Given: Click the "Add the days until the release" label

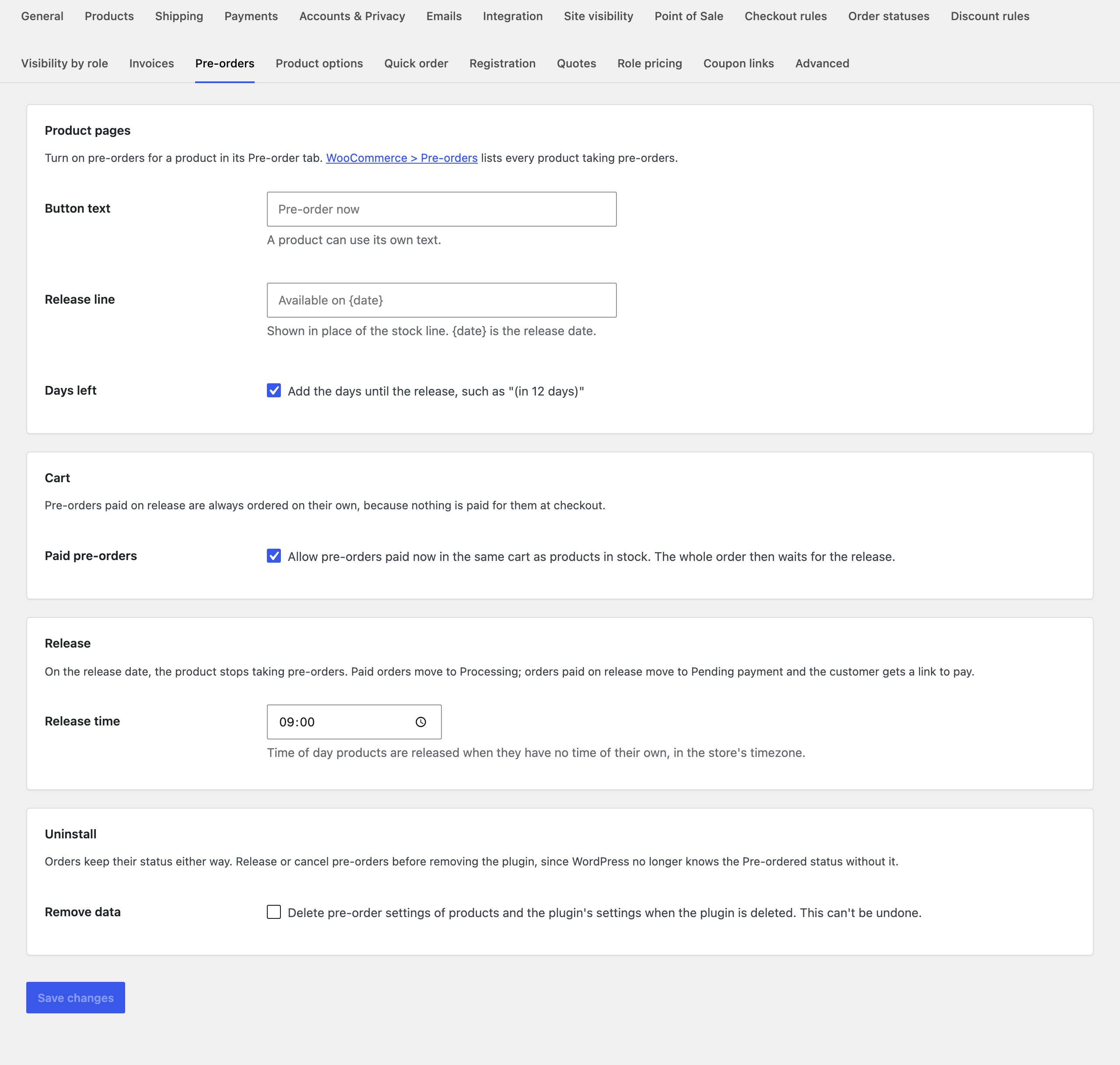Looking at the screenshot, I should coord(436,391).
